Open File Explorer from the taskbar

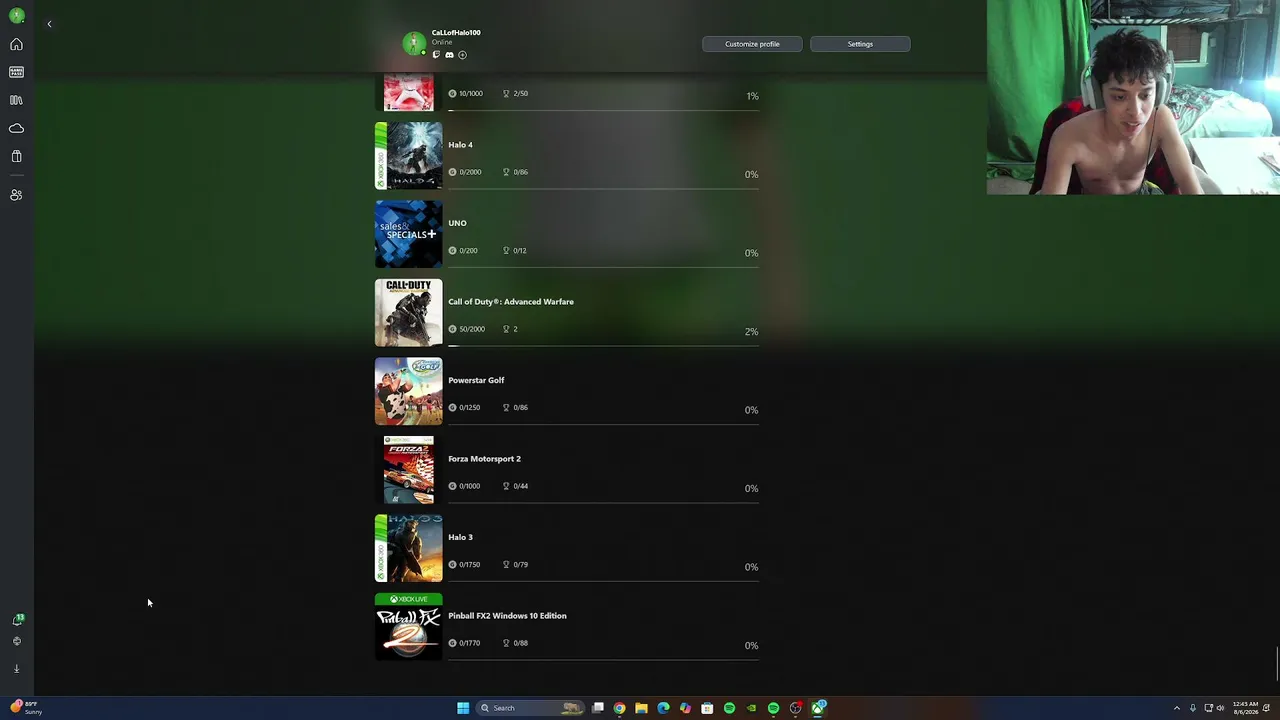pos(641,708)
